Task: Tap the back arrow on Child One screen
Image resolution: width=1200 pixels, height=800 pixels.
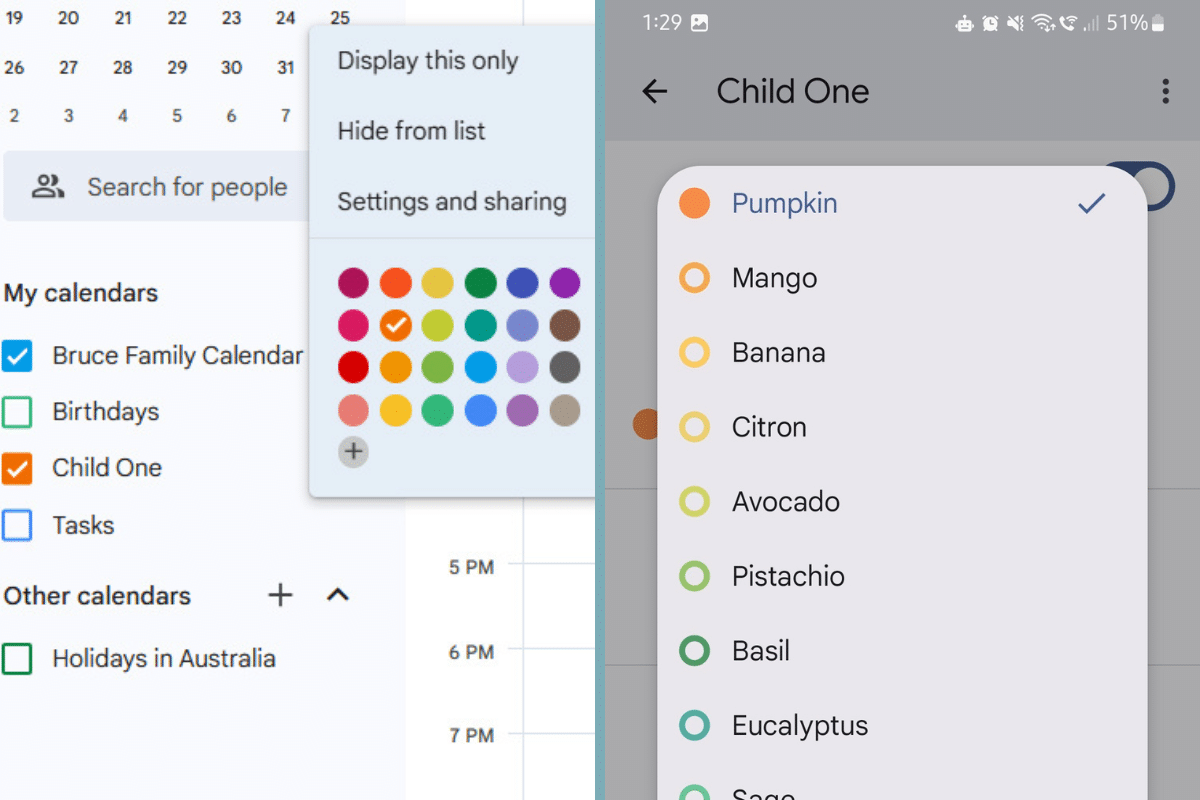Action: pyautogui.click(x=655, y=91)
